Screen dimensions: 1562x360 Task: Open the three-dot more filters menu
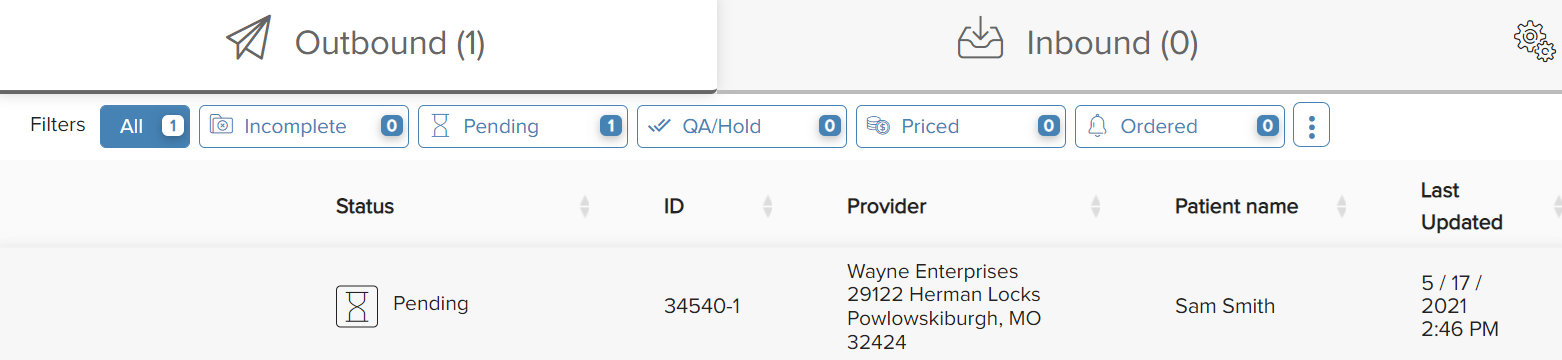[x=1311, y=126]
